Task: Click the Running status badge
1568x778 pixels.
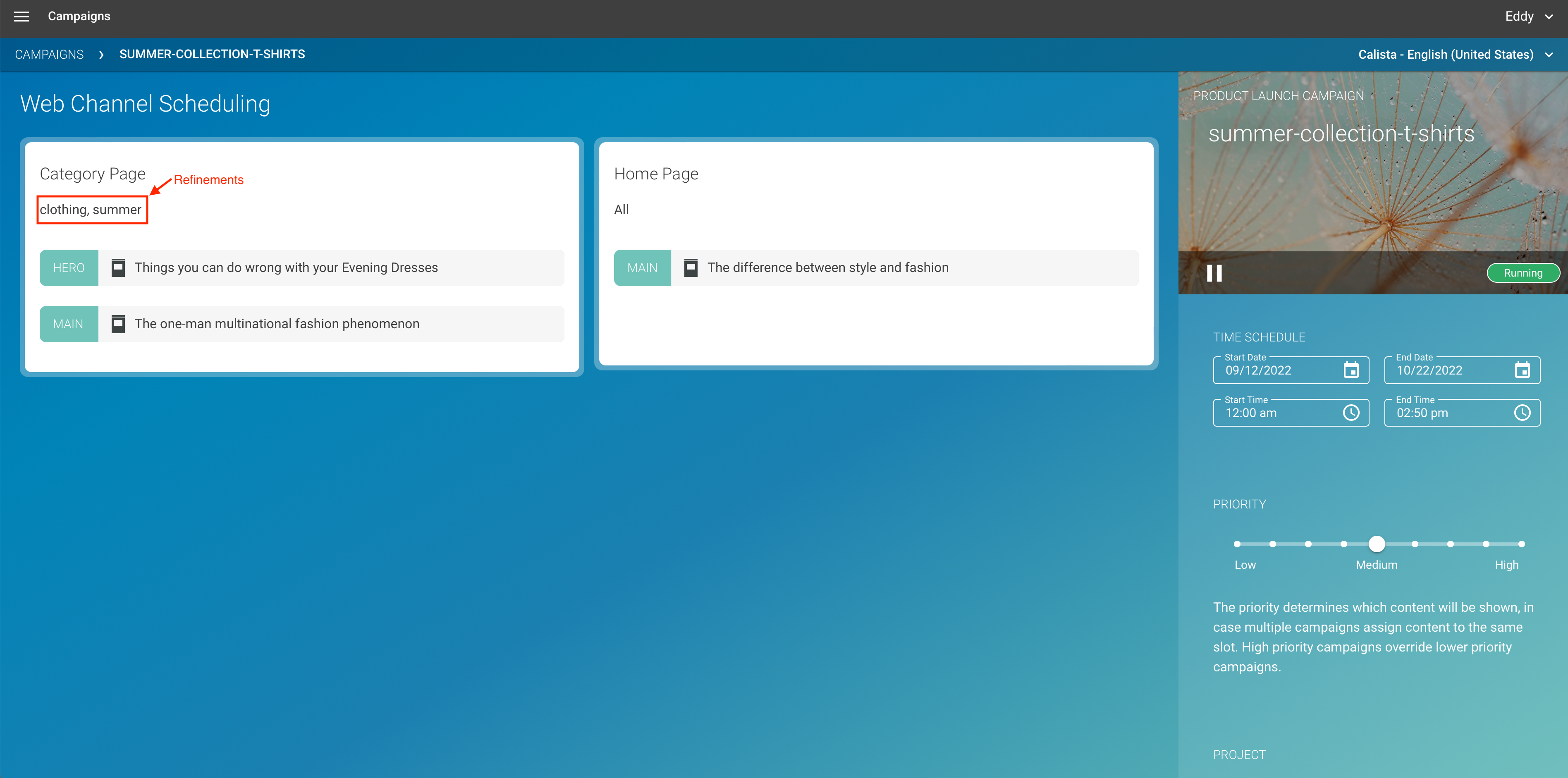Action: coord(1523,273)
